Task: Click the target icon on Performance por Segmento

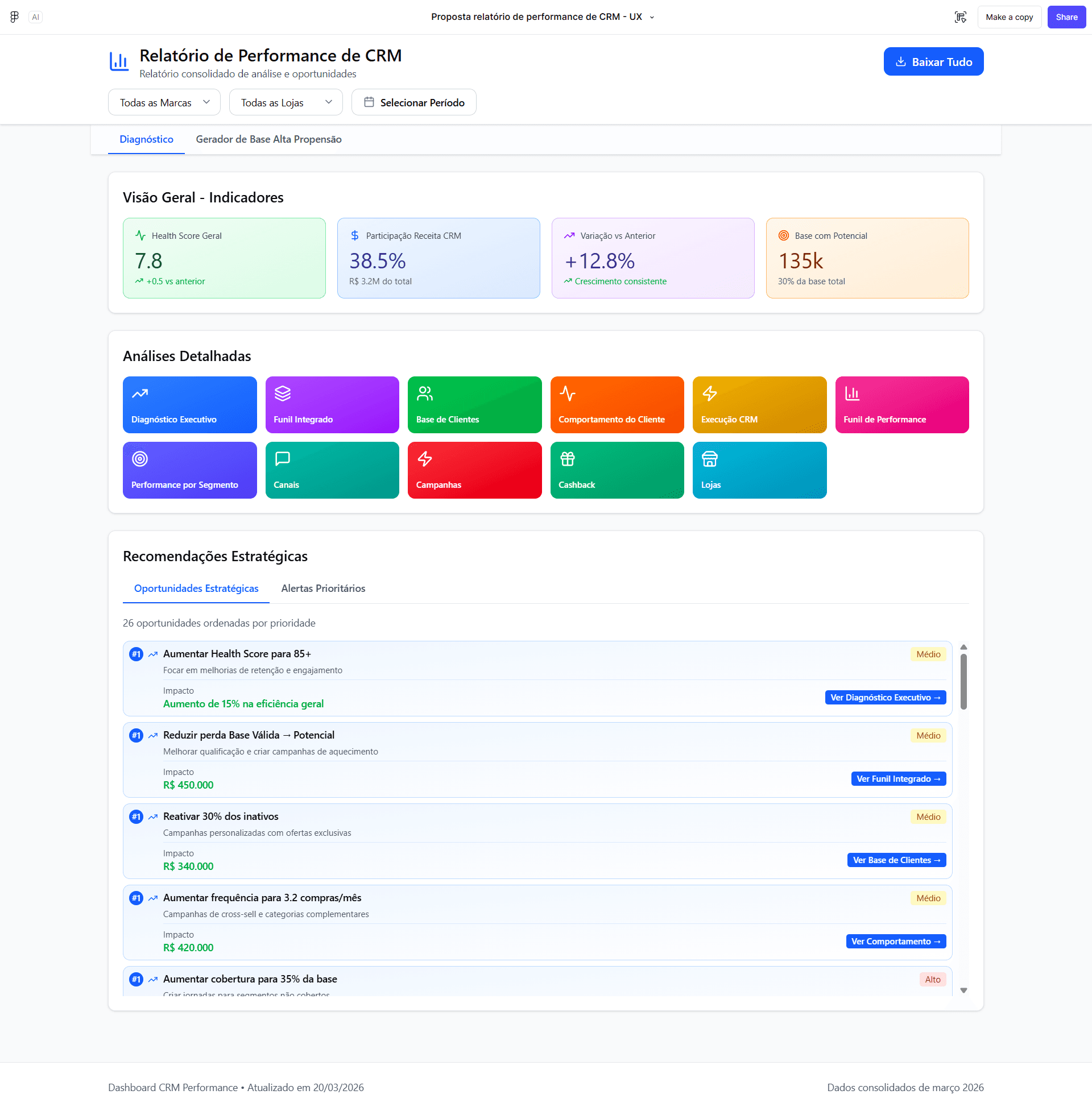Action: 140,459
